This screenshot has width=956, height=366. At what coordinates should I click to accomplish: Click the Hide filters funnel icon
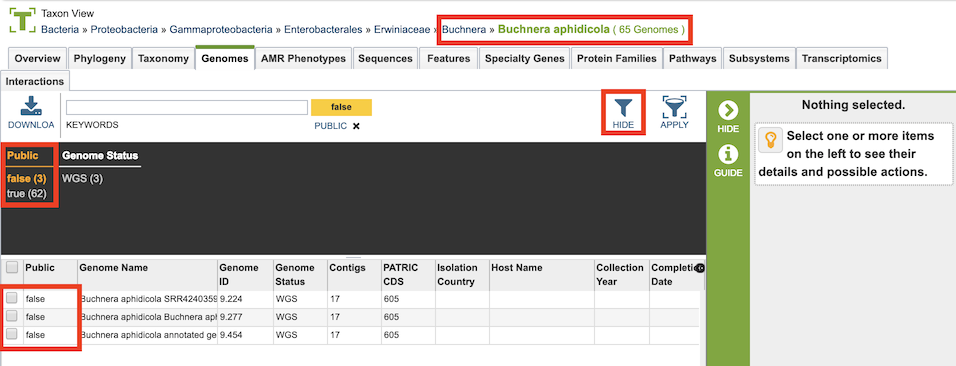(623, 107)
